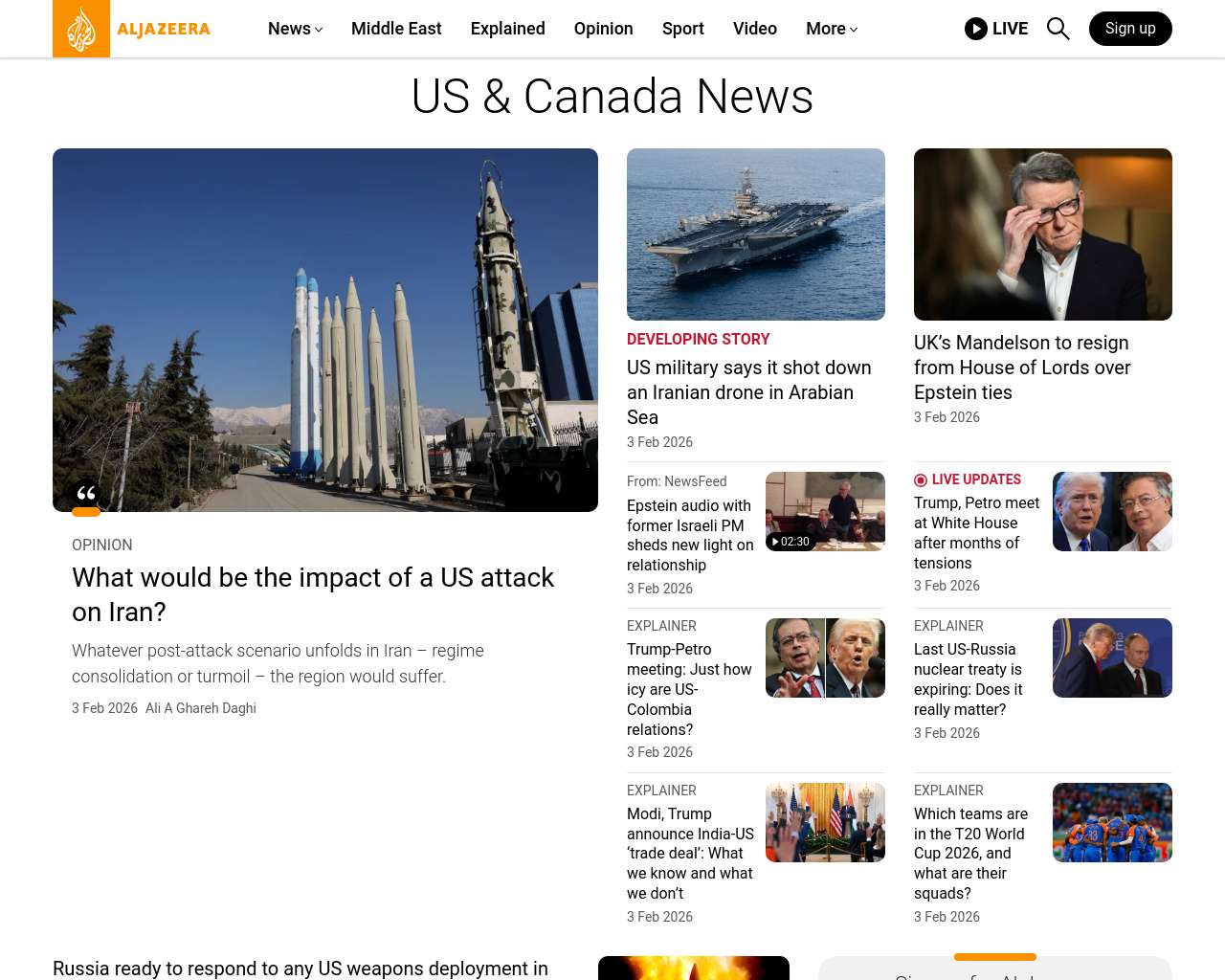Open the T20 World Cup cricket thumbnail
Image resolution: width=1225 pixels, height=980 pixels.
(x=1112, y=822)
